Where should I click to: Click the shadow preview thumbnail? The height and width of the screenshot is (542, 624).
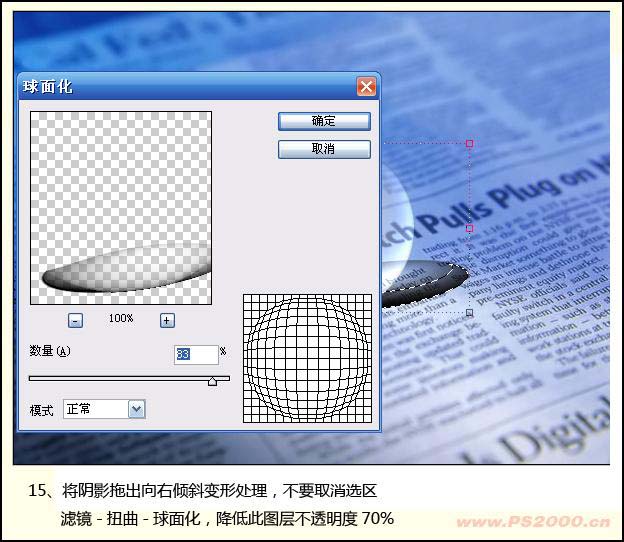tap(121, 208)
